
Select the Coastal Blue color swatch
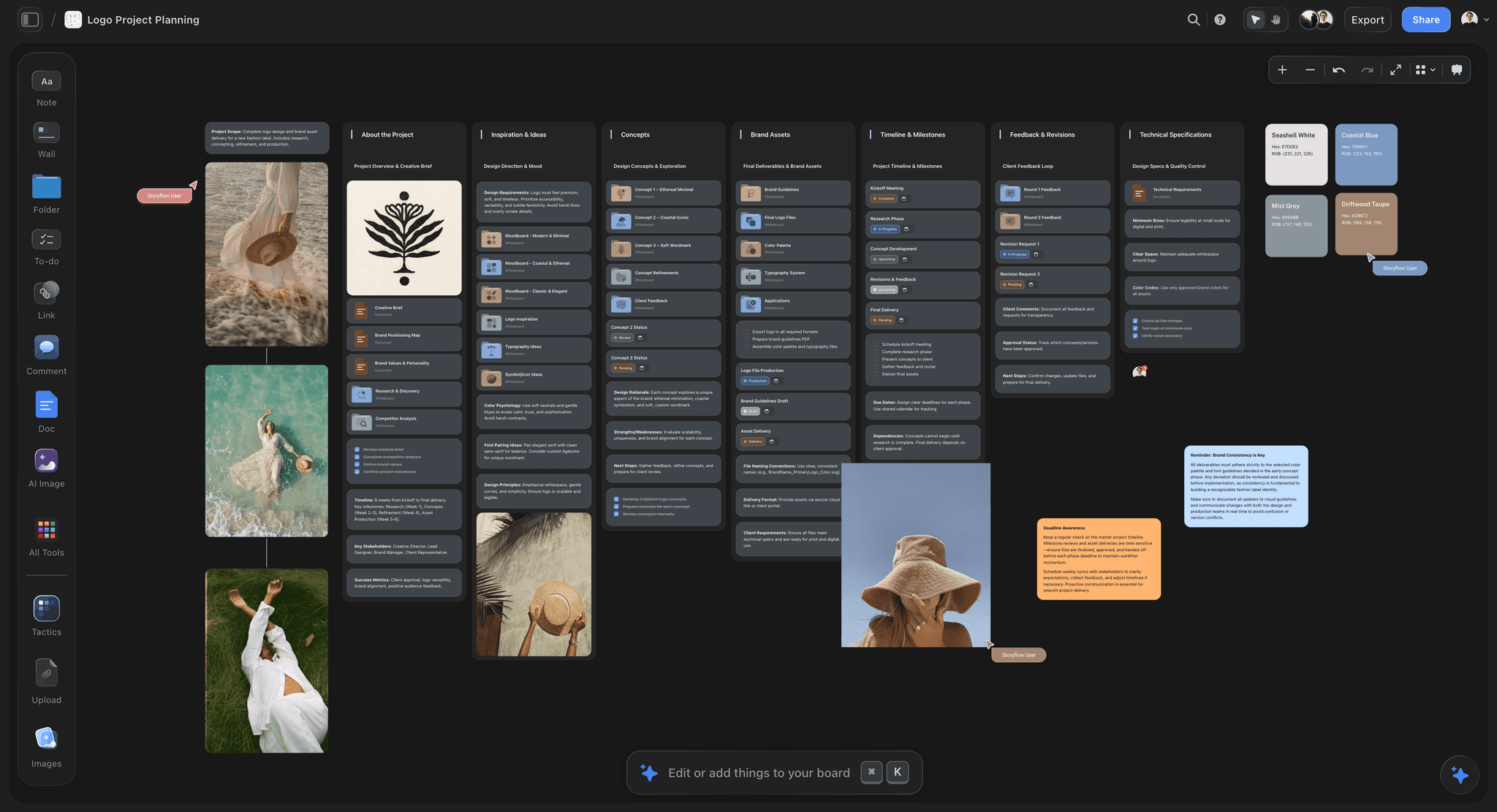point(1365,154)
